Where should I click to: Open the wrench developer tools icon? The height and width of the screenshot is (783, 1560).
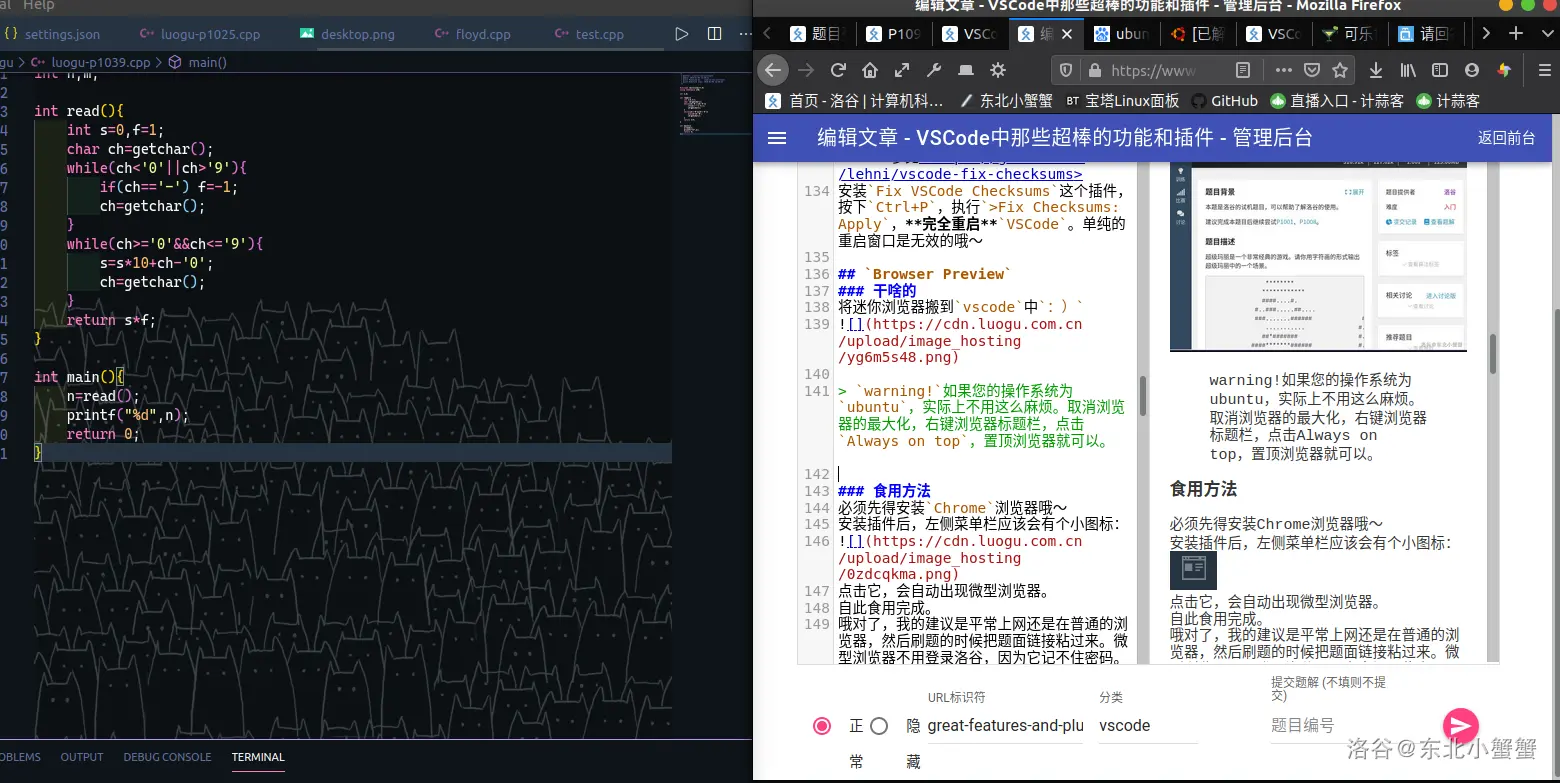(x=934, y=70)
